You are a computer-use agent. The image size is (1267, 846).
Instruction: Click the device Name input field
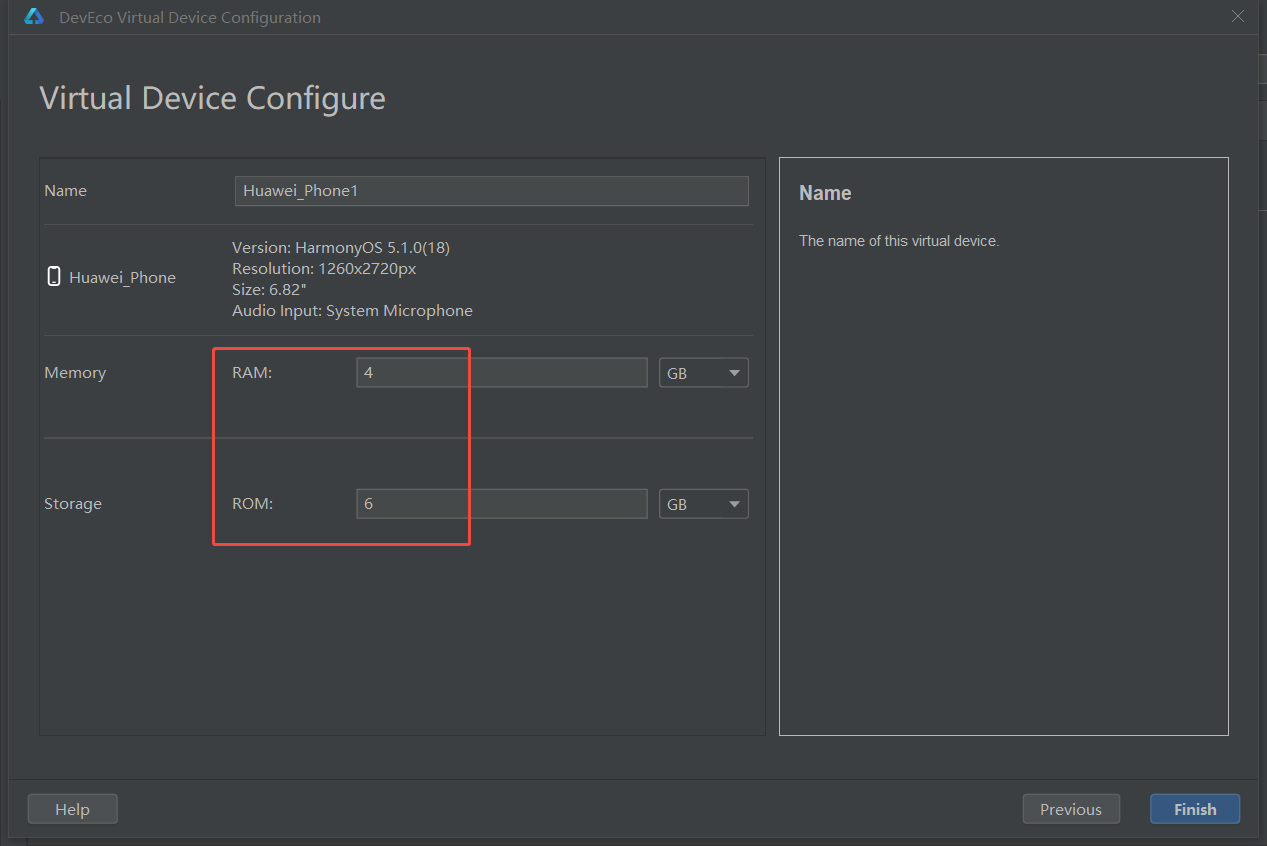(491, 191)
